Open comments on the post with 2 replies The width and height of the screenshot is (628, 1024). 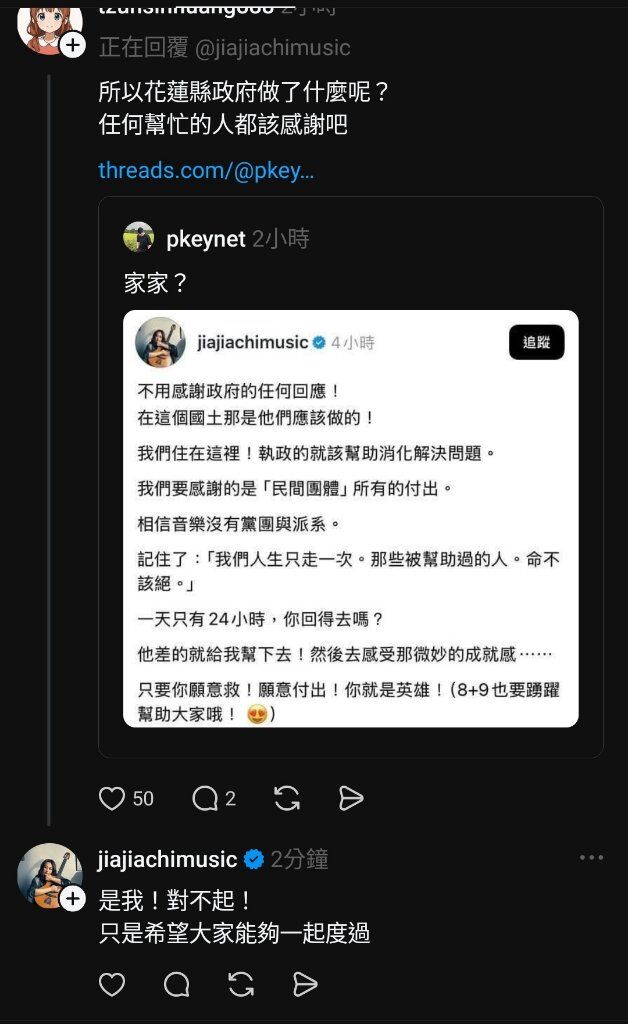205,798
